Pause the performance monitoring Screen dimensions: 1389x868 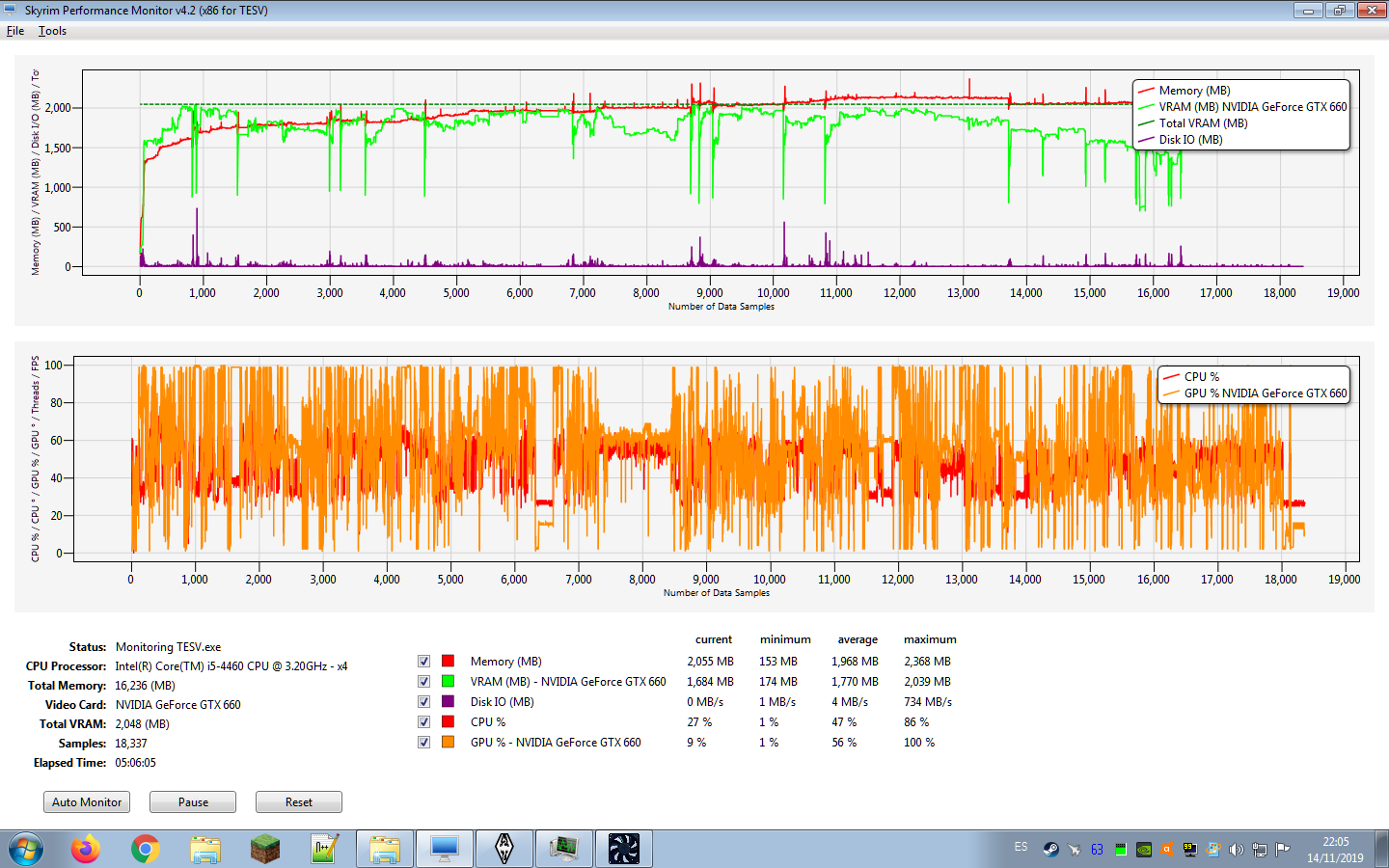pyautogui.click(x=193, y=802)
